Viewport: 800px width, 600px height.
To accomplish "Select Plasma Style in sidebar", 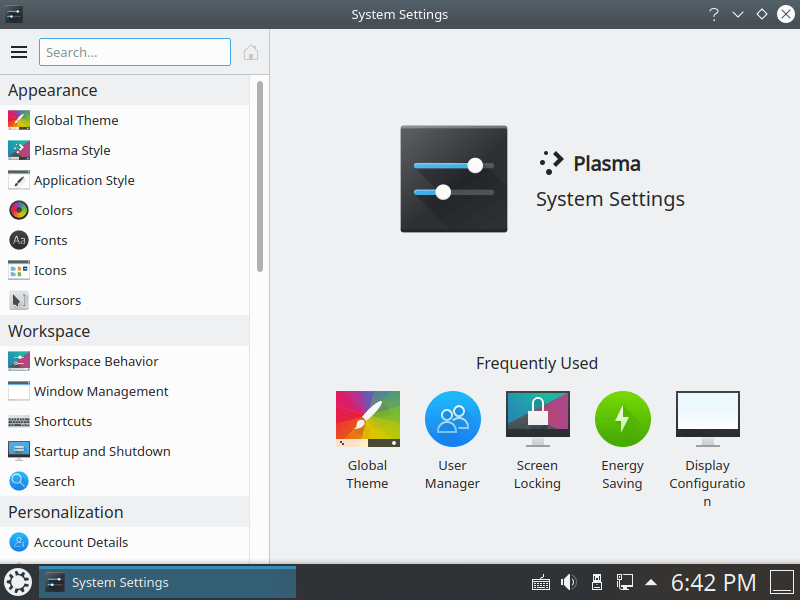I will [72, 150].
